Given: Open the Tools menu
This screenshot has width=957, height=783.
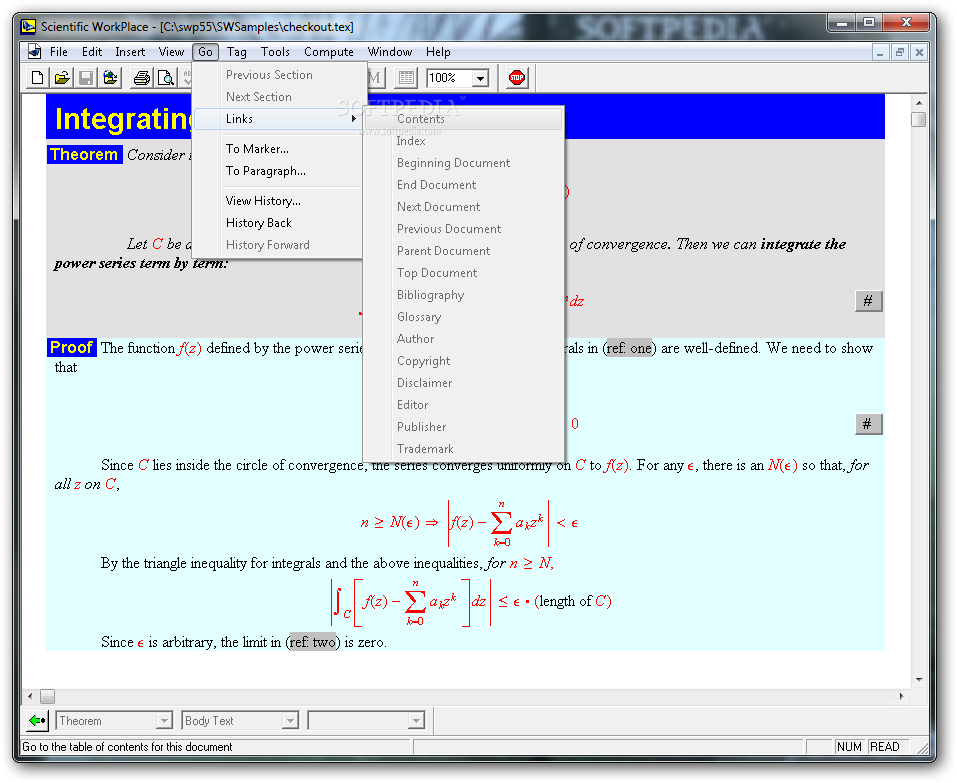Looking at the screenshot, I should click(x=275, y=52).
